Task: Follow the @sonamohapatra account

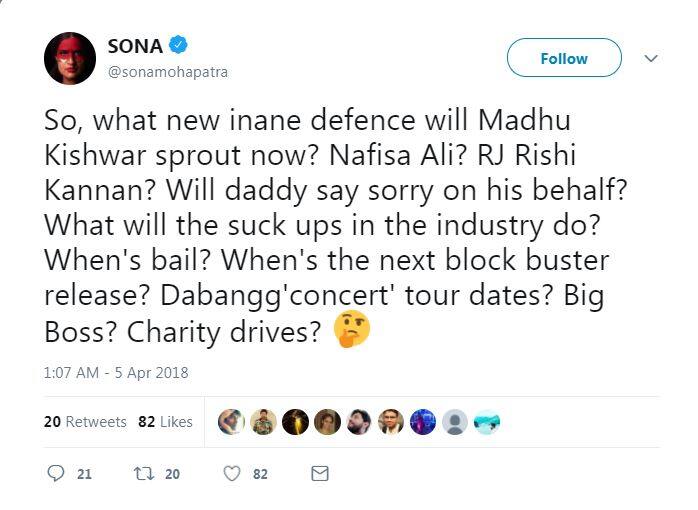Action: (x=563, y=58)
